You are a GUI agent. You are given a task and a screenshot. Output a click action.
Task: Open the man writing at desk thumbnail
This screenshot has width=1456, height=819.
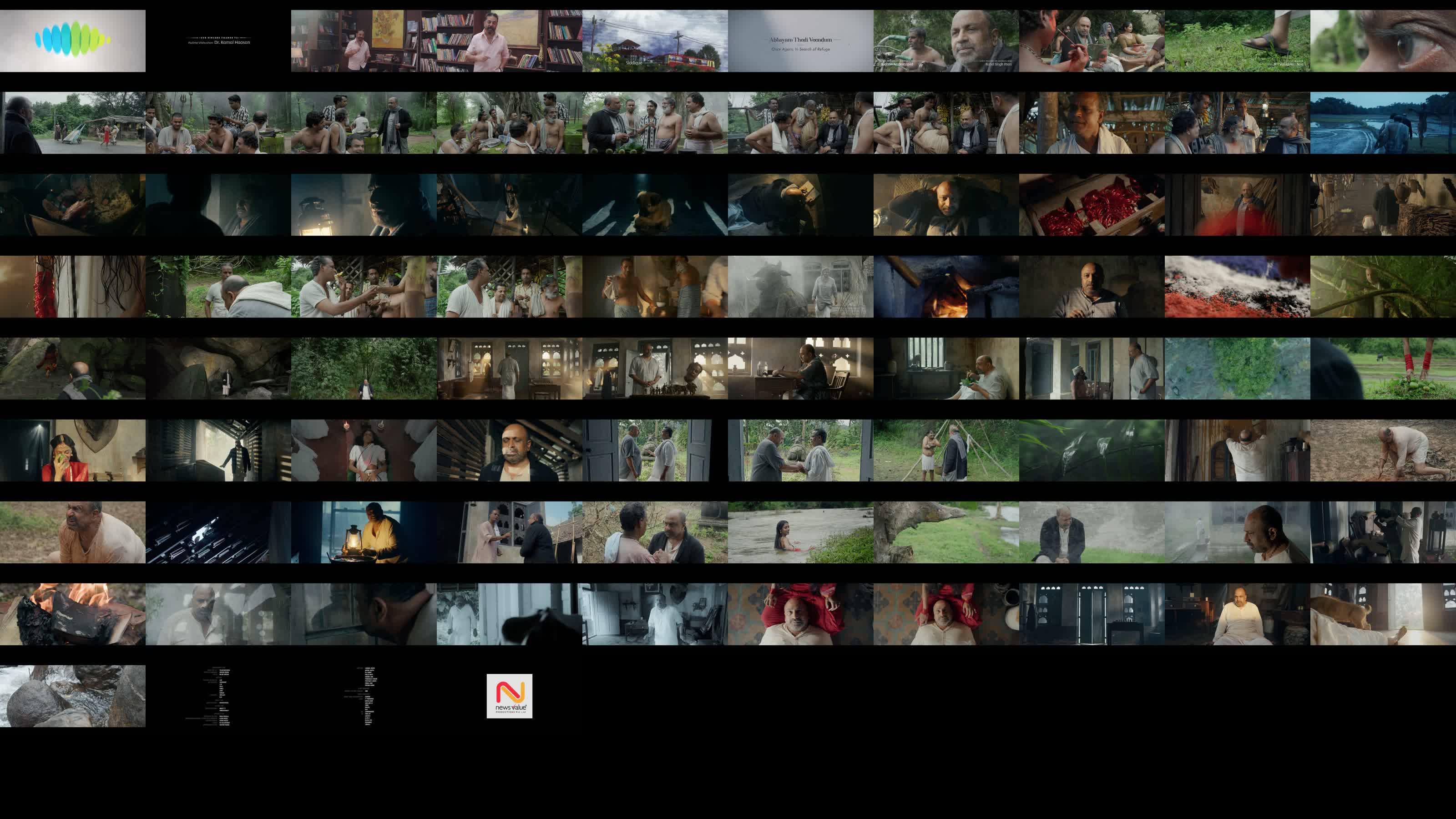[800, 369]
